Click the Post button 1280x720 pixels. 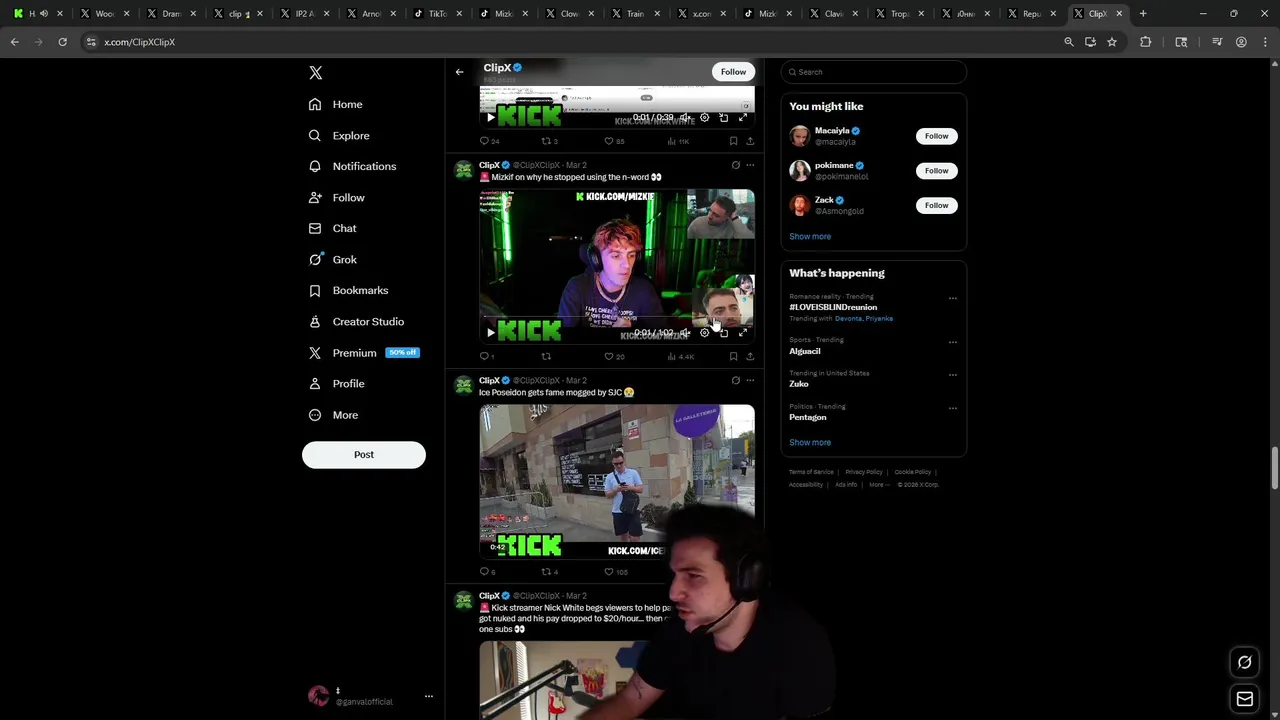364,455
